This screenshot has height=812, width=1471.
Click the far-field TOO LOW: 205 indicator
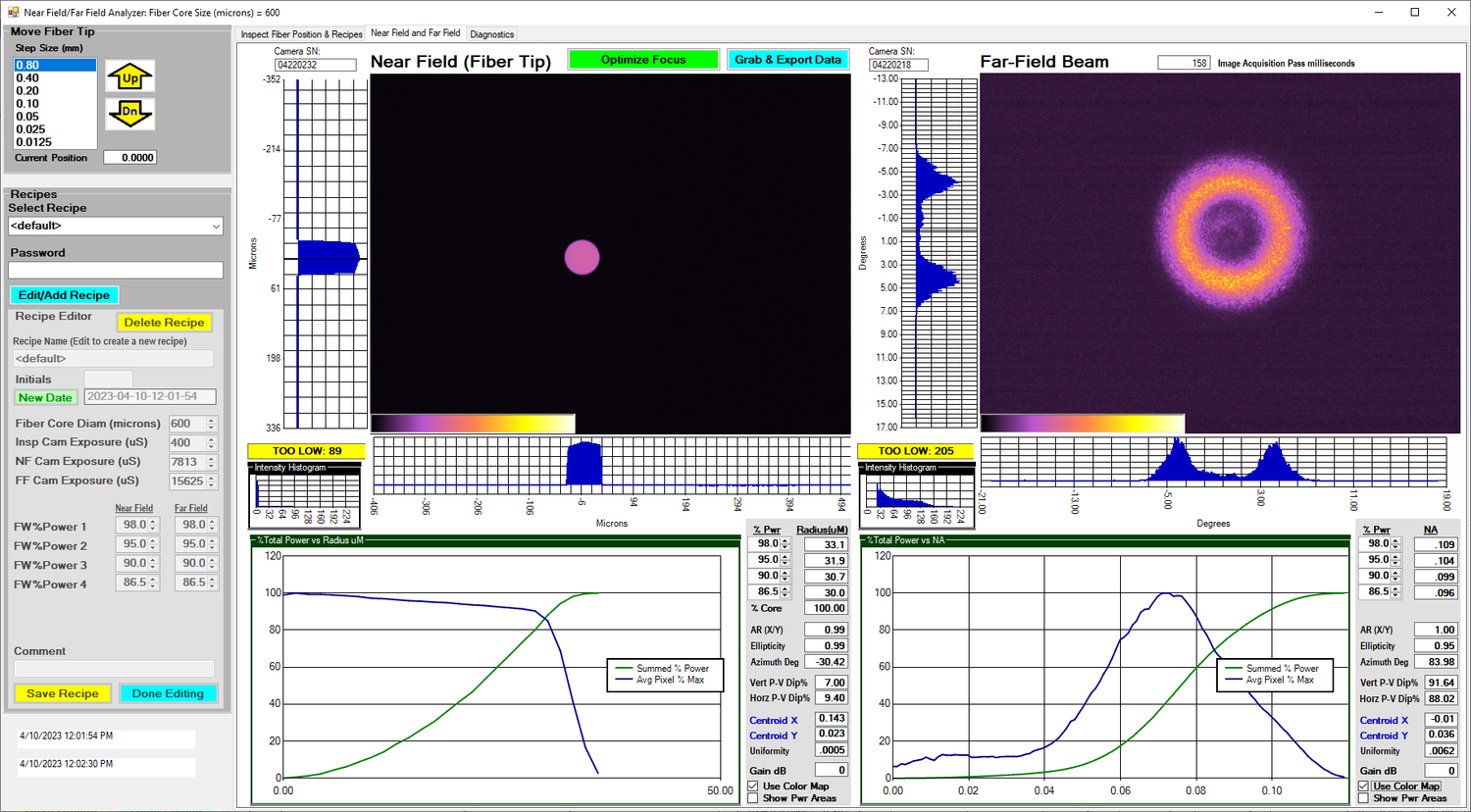tap(916, 451)
